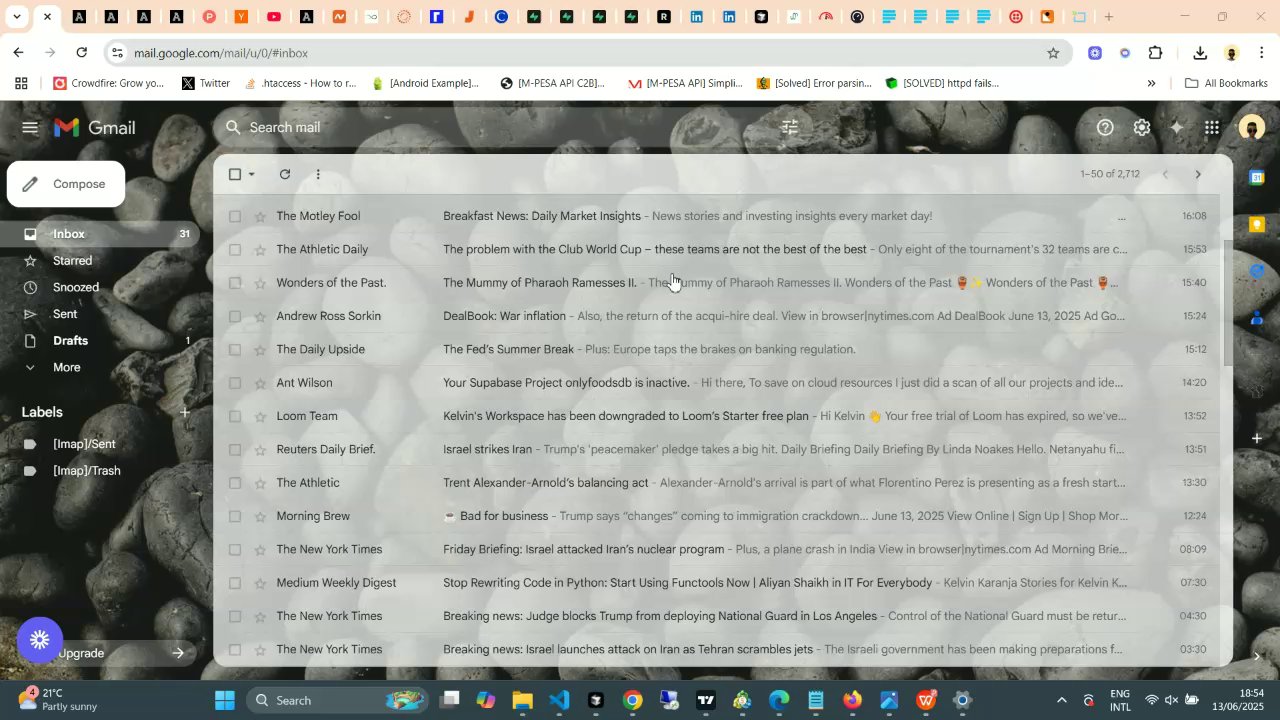Select Ant Wilson email checkbox
The width and height of the screenshot is (1280, 720).
(235, 383)
